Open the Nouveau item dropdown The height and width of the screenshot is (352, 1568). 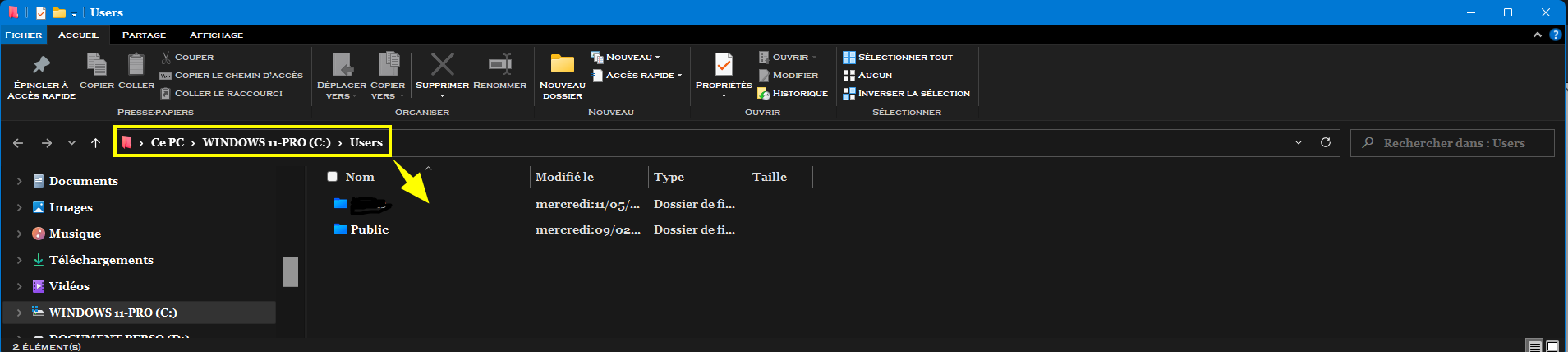[625, 58]
